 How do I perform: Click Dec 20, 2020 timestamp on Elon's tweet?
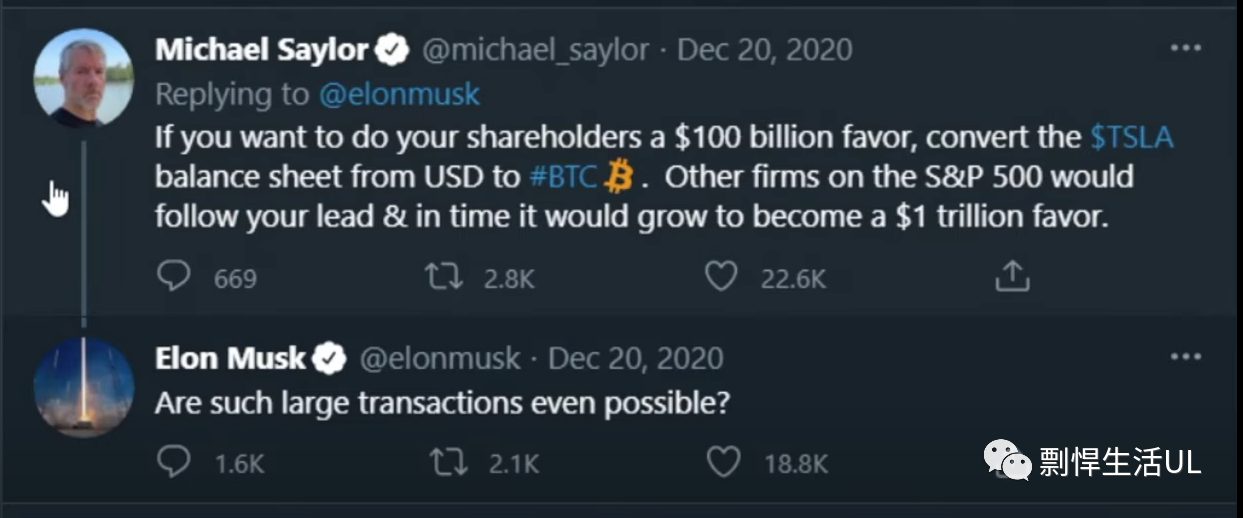(636, 358)
